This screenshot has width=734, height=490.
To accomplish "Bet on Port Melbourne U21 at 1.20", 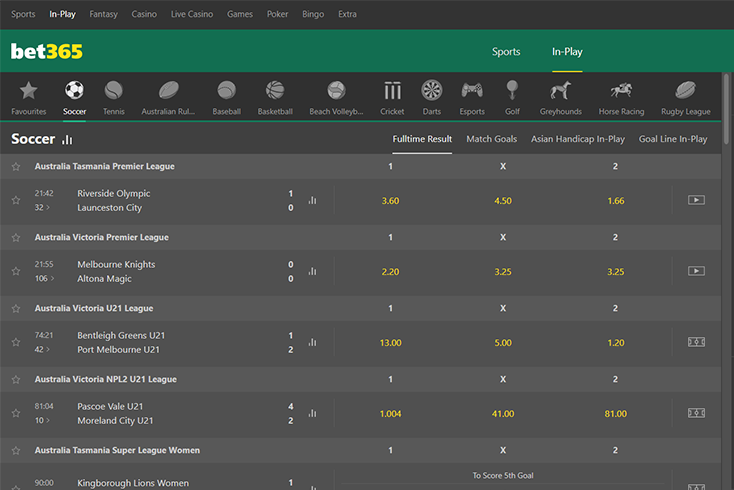I will coord(616,343).
